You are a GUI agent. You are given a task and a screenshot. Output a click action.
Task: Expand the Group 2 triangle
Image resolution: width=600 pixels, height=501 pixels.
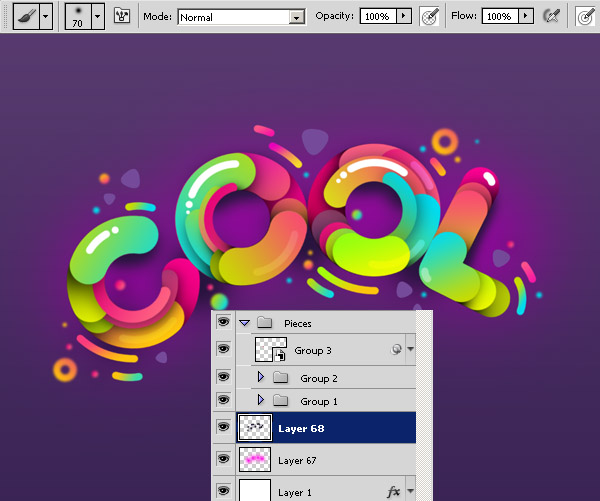(x=261, y=377)
